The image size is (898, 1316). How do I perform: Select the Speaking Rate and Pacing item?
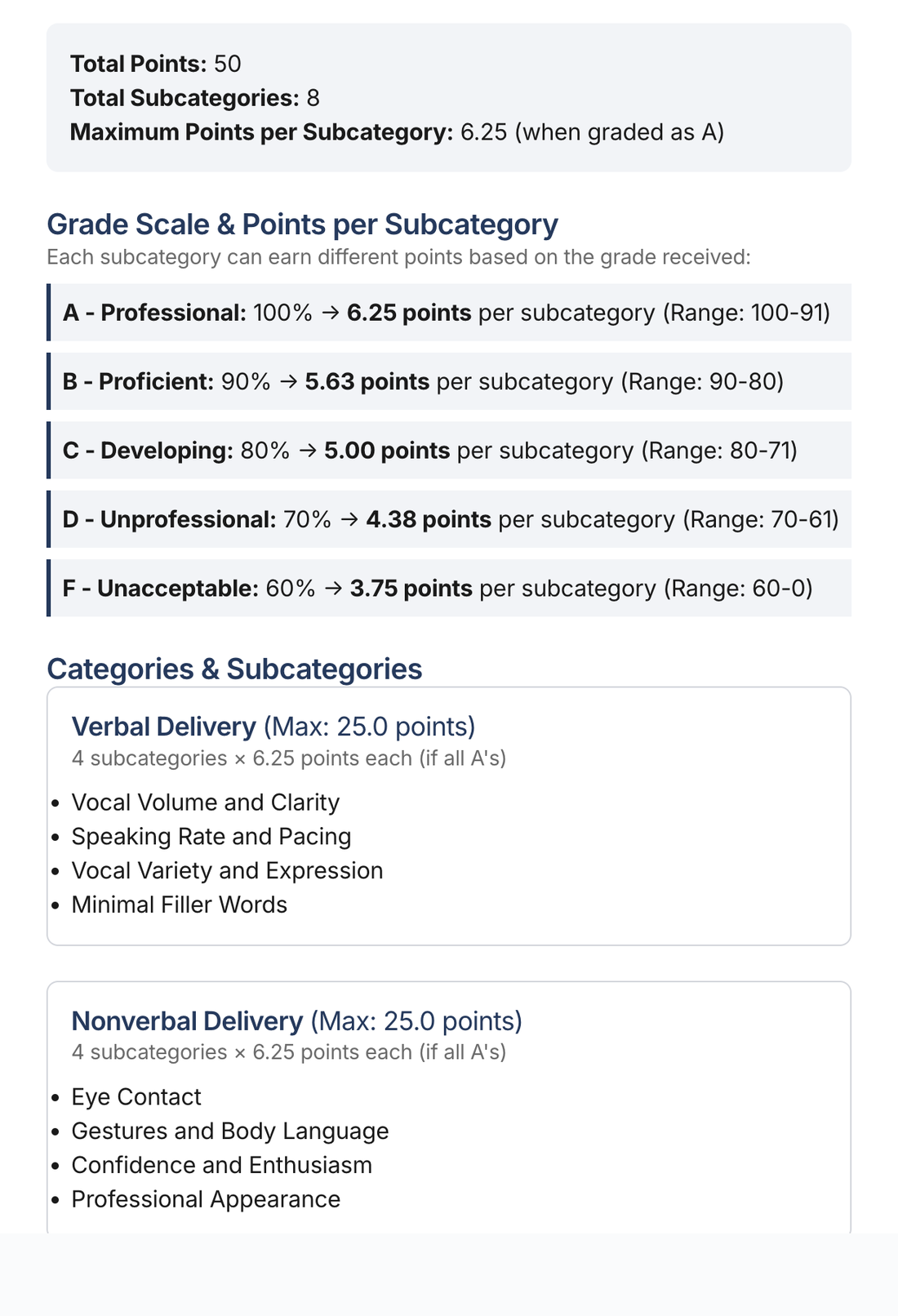pos(211,837)
